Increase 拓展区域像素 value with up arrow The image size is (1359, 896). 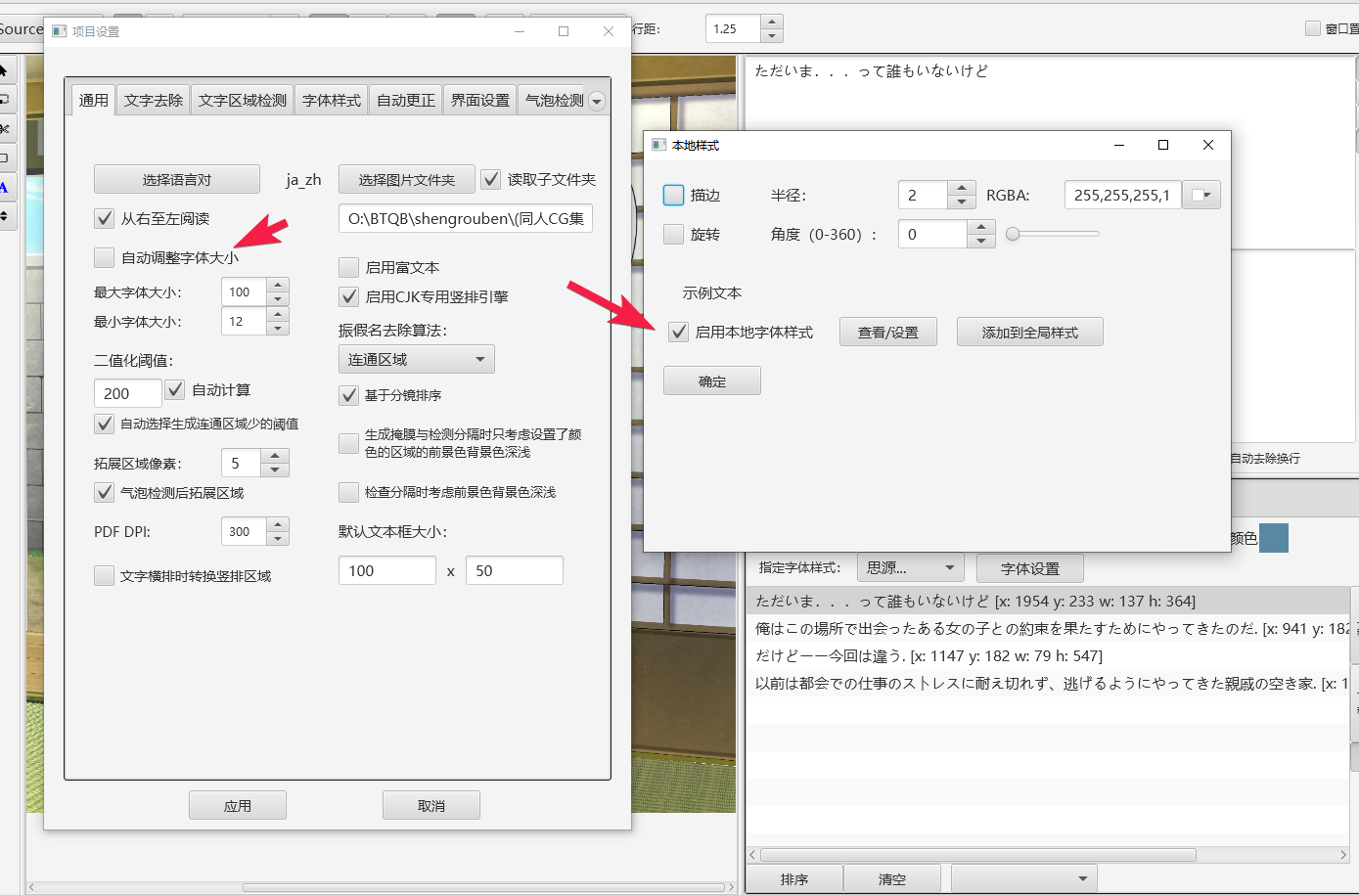pos(275,456)
